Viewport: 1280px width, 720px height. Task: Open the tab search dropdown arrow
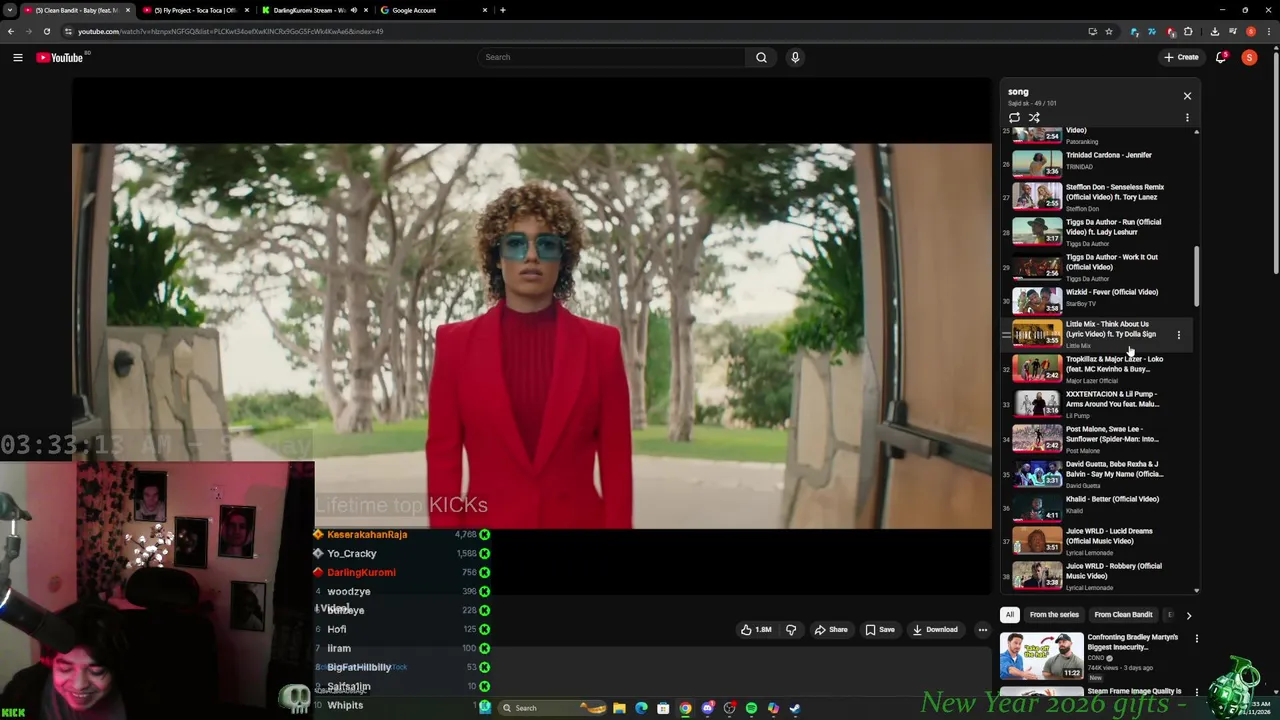[9, 10]
